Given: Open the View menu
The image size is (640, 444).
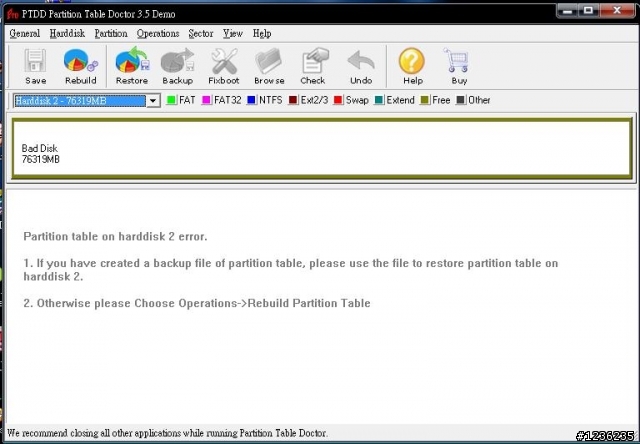Looking at the screenshot, I should [233, 33].
